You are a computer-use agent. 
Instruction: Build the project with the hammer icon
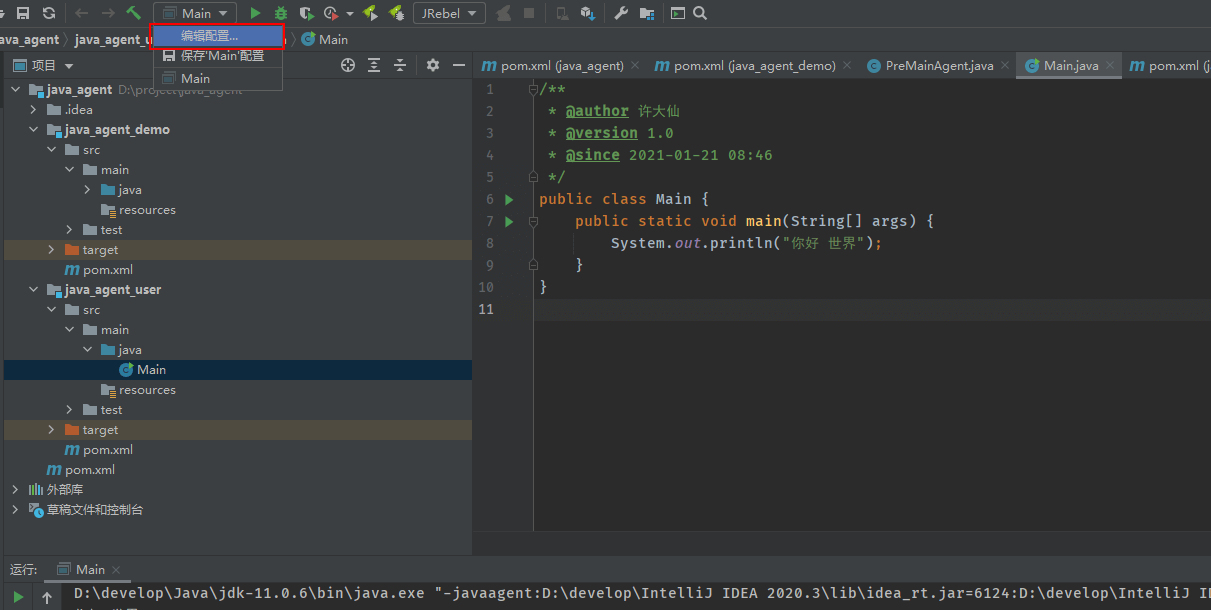[x=133, y=13]
